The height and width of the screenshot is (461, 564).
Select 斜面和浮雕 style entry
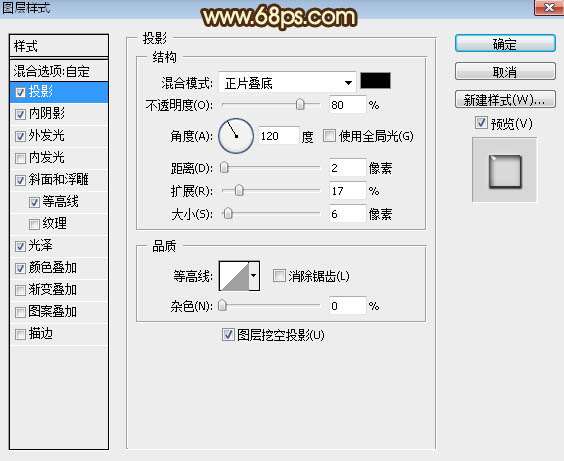(x=59, y=179)
